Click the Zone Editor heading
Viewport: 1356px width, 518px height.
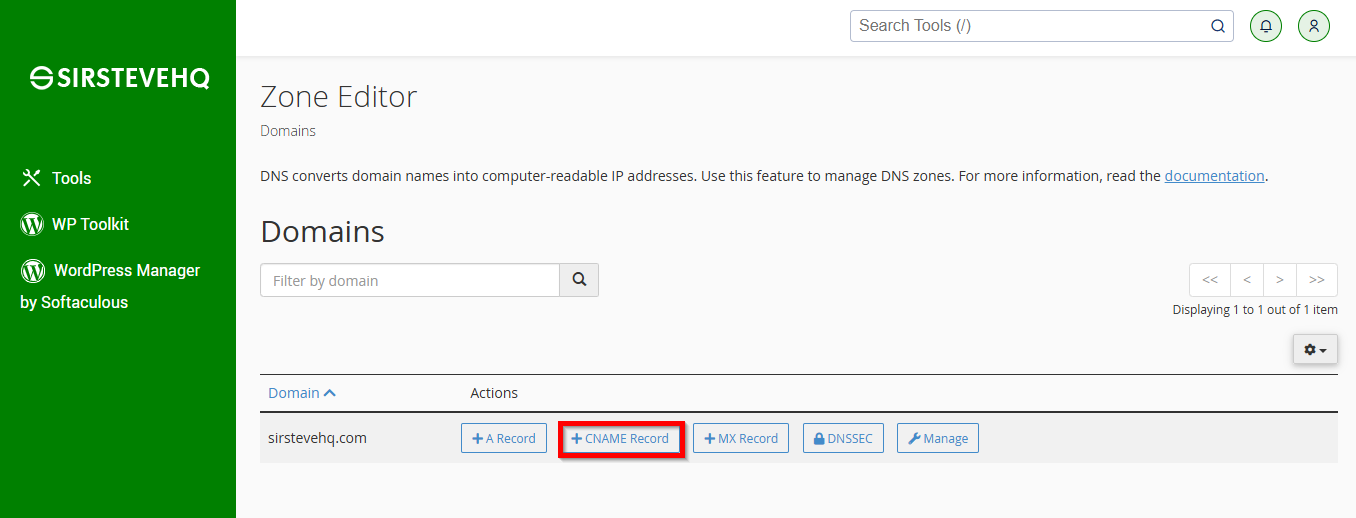pos(338,97)
